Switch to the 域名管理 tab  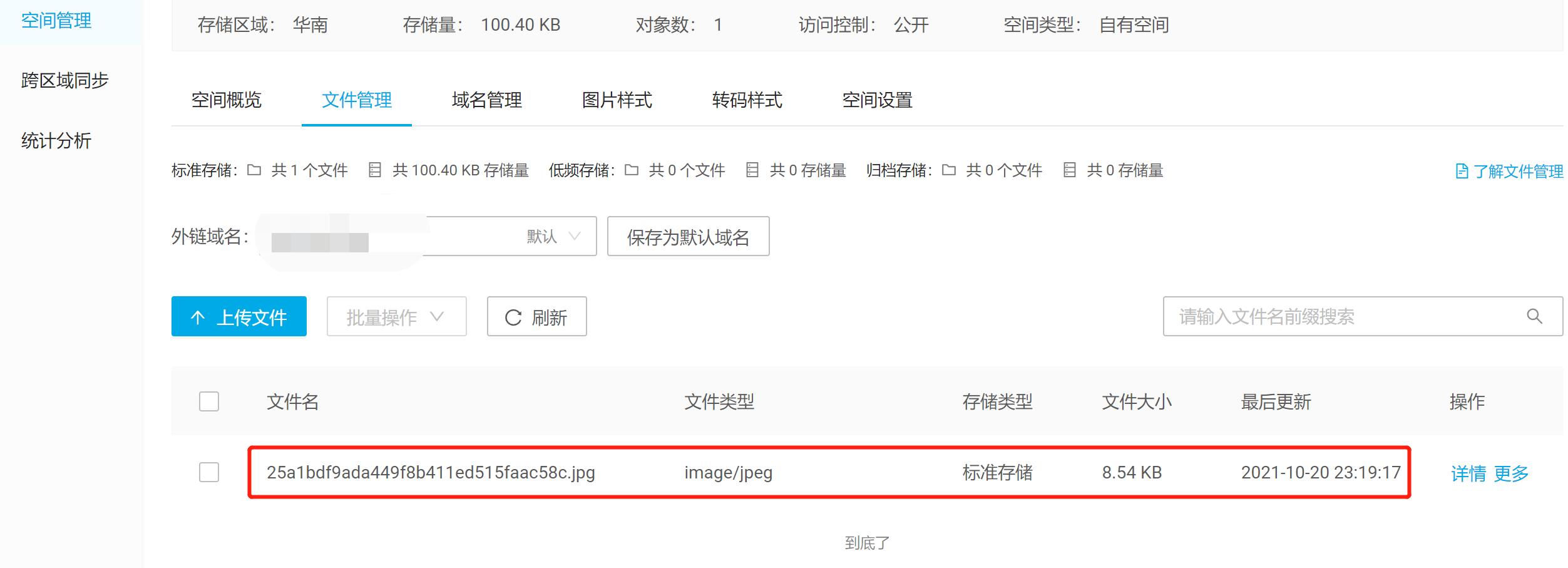[x=486, y=100]
